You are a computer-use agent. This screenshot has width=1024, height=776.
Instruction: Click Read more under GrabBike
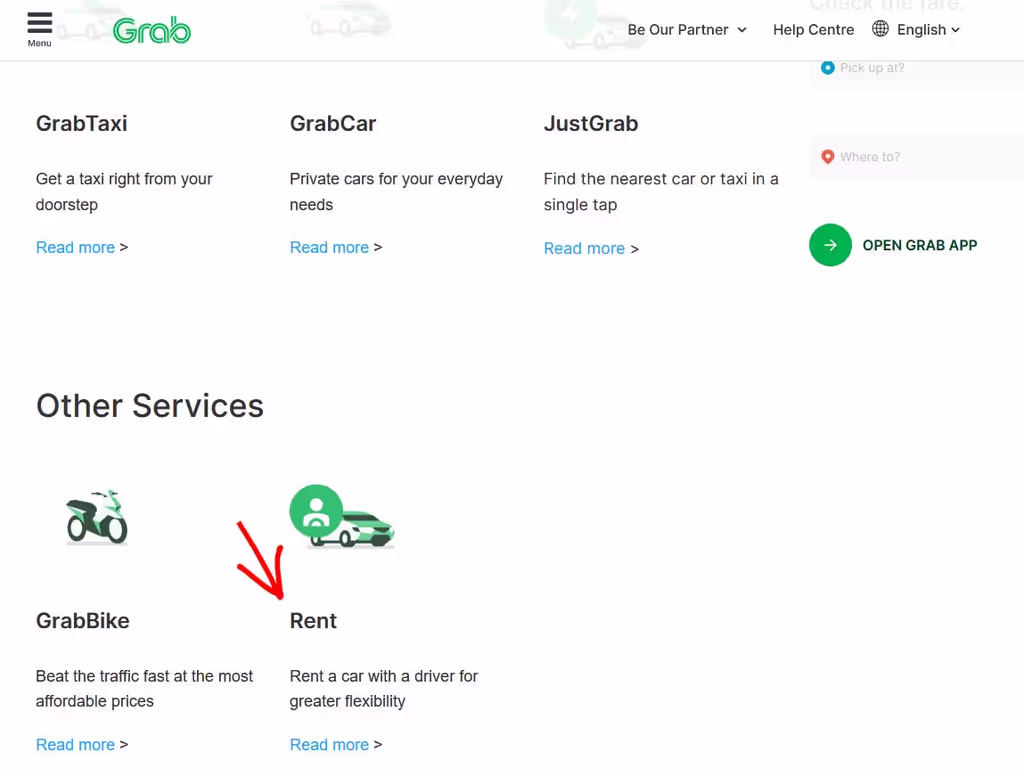(x=75, y=744)
